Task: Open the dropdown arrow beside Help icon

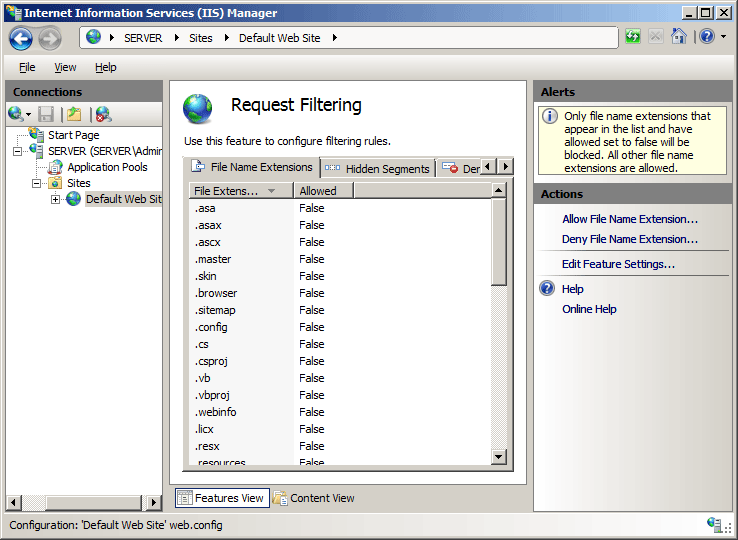Action: [x=723, y=36]
